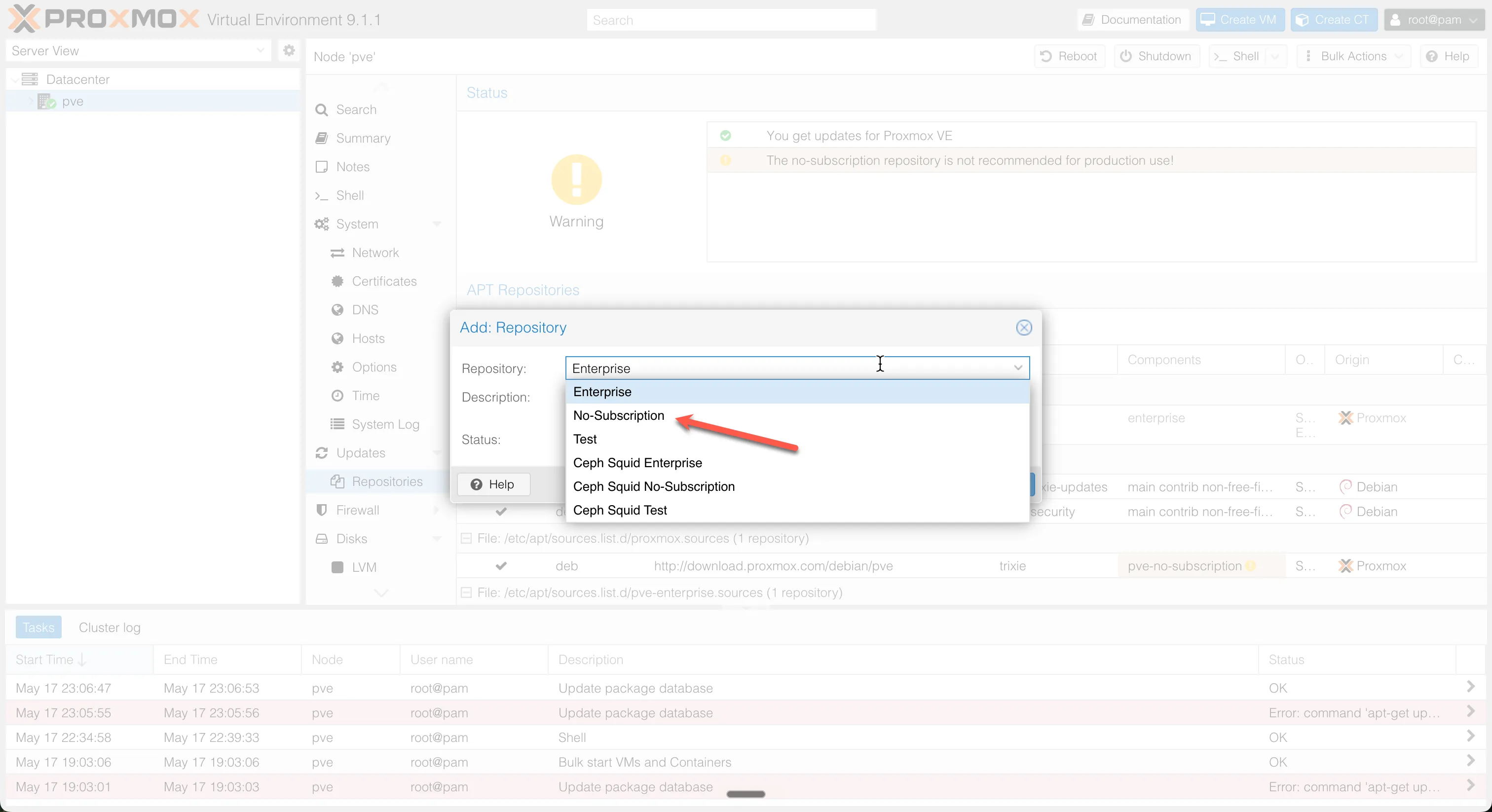Screen dimensions: 1492x812
Task: Focus the top Search field
Action: pyautogui.click(x=731, y=20)
